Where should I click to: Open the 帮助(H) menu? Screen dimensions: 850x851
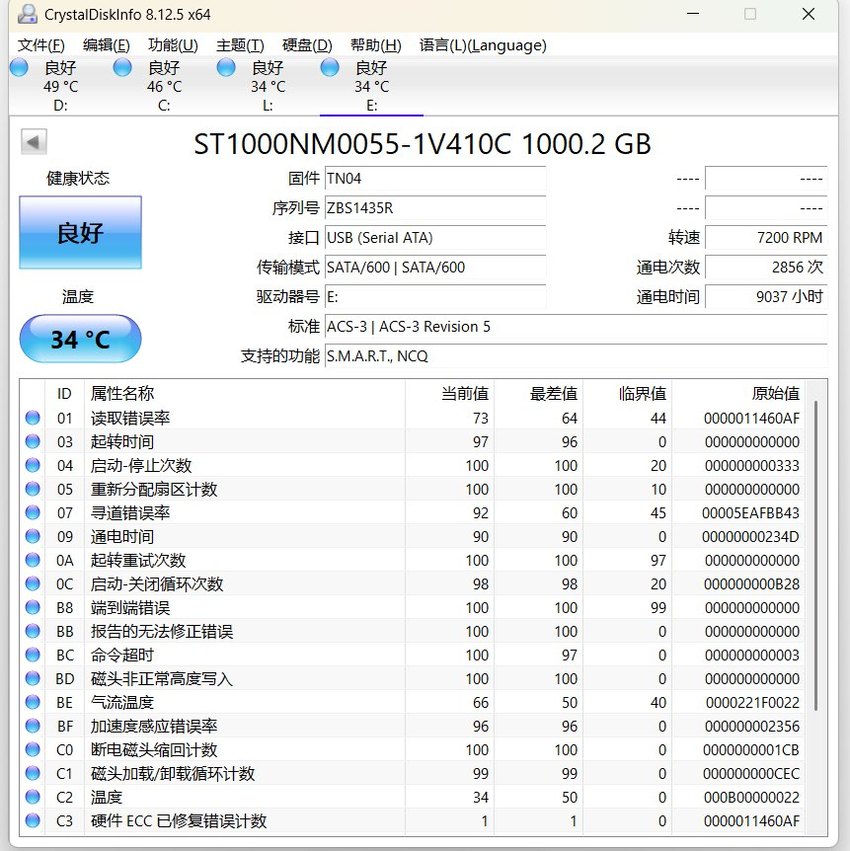point(376,45)
